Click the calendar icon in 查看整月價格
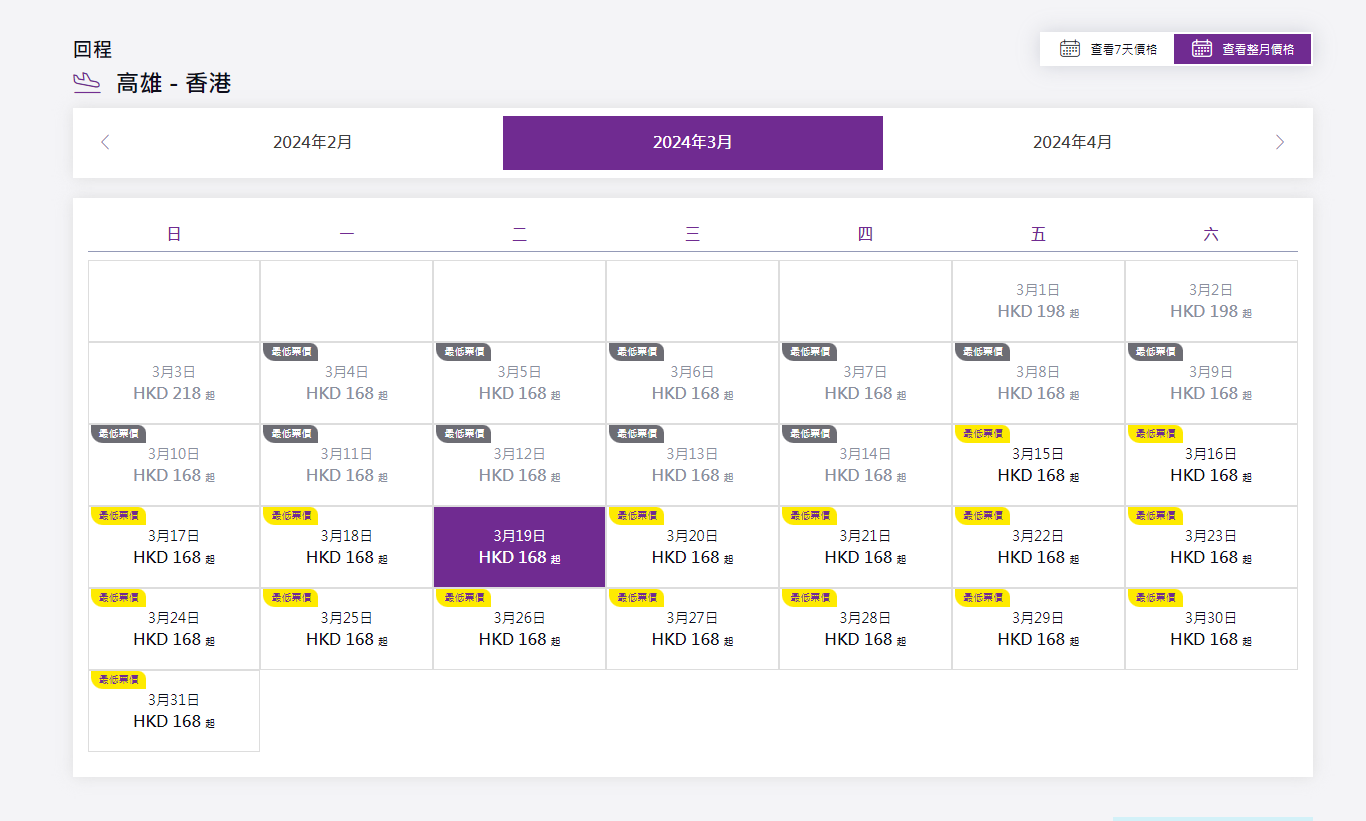Screen dimensions: 1366x821 click(x=1202, y=48)
